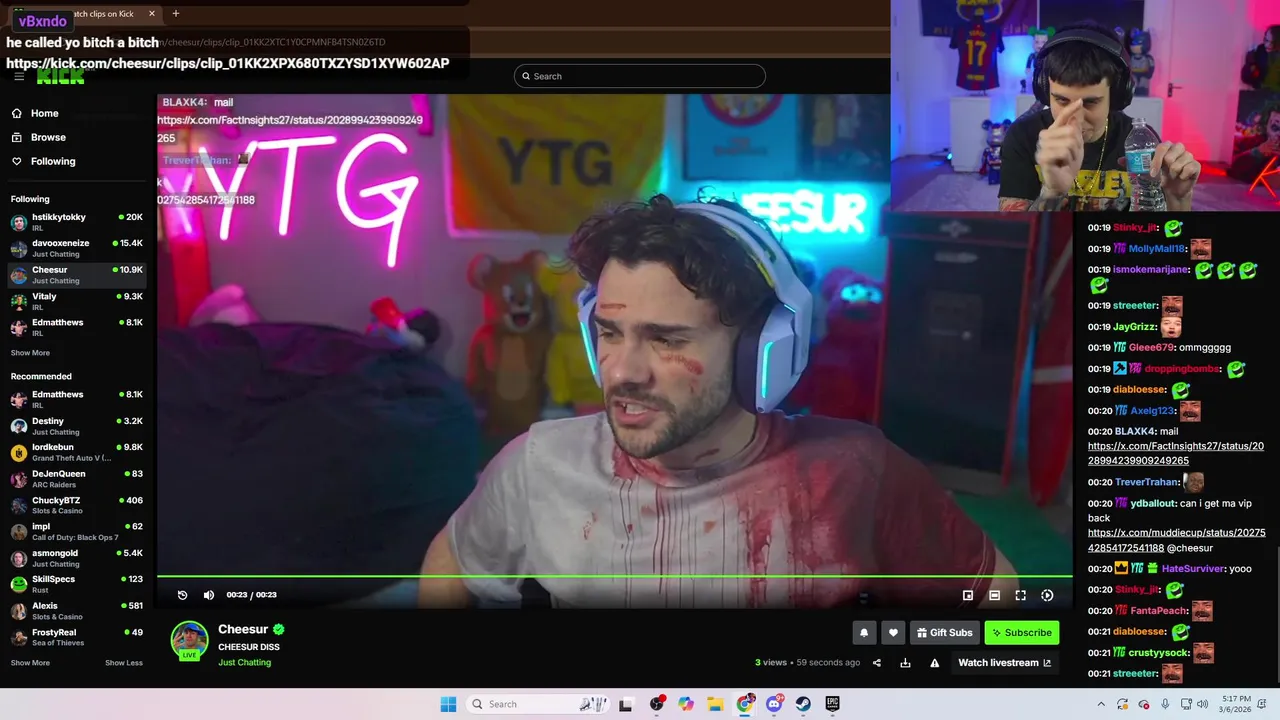This screenshot has height=720, width=1280.
Task: Toggle notifications bell for Cheesur
Action: (x=864, y=632)
